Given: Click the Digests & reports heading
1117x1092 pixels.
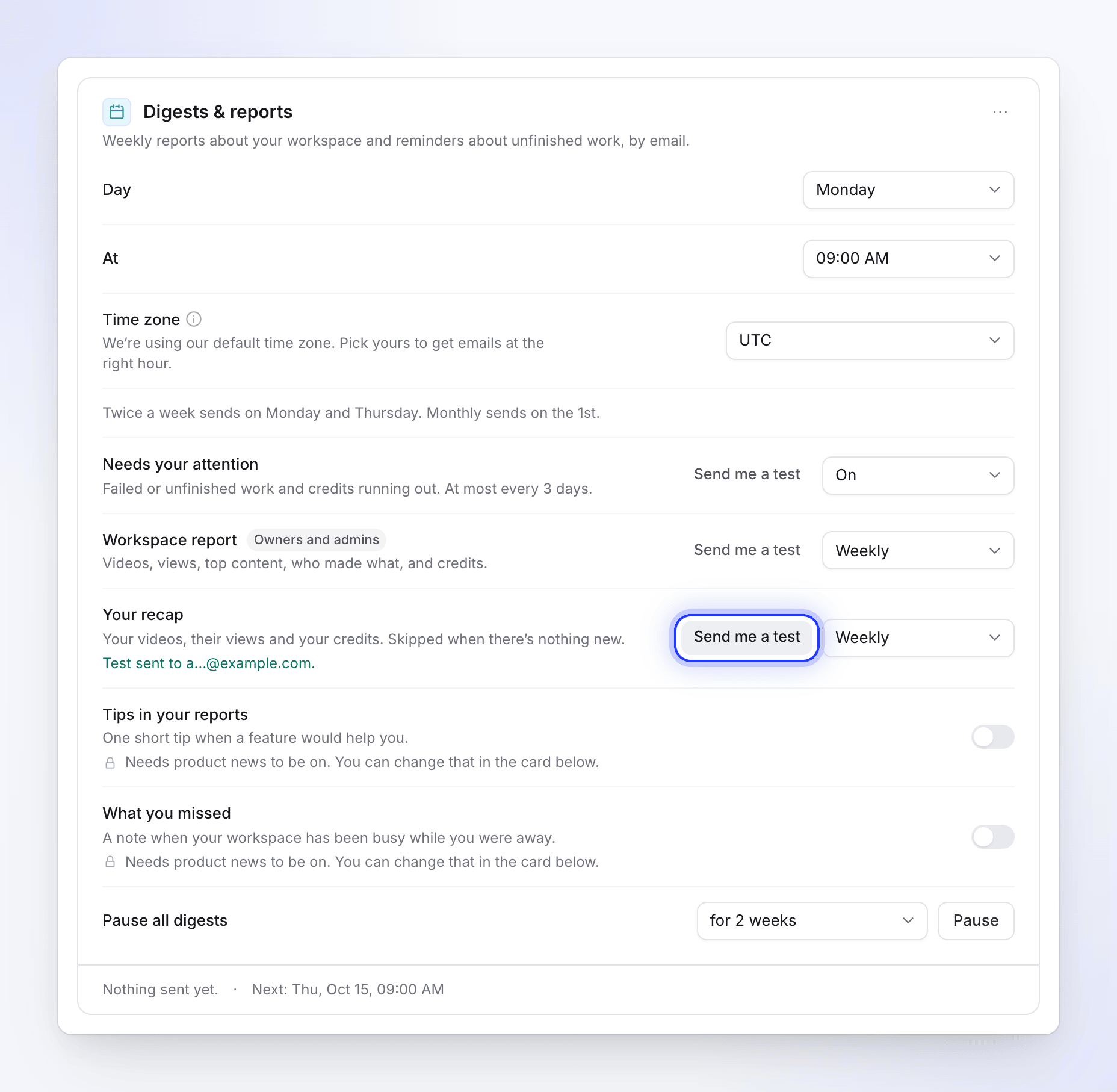Looking at the screenshot, I should [218, 112].
